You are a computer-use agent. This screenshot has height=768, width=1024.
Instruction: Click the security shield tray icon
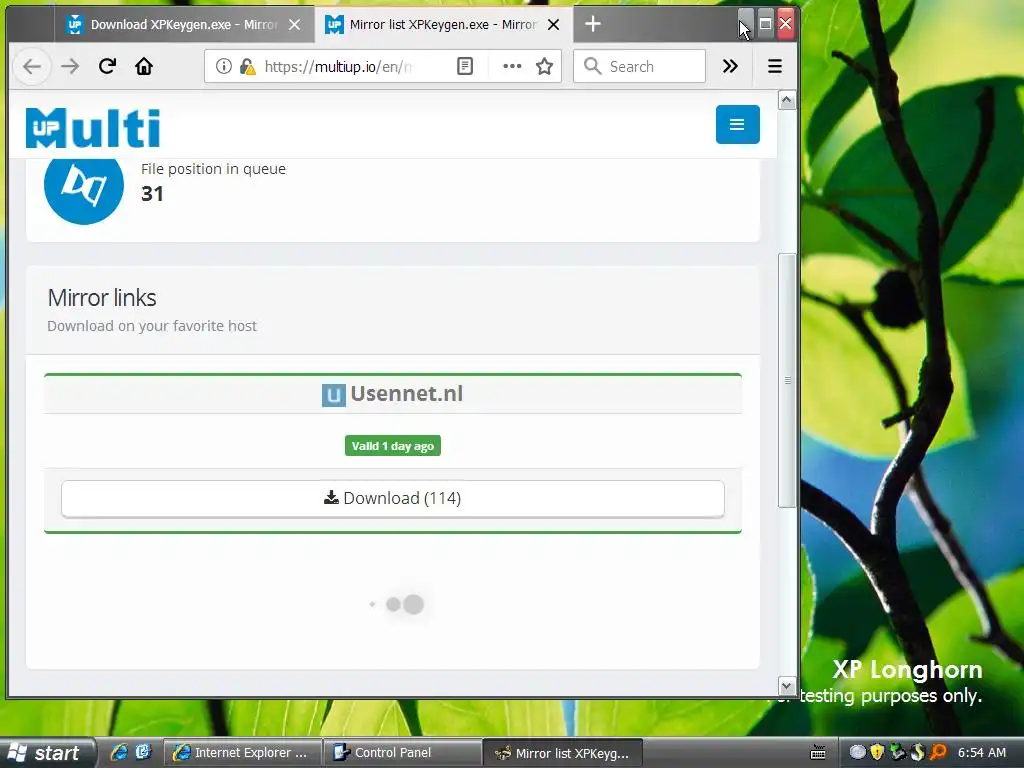pyautogui.click(x=877, y=752)
